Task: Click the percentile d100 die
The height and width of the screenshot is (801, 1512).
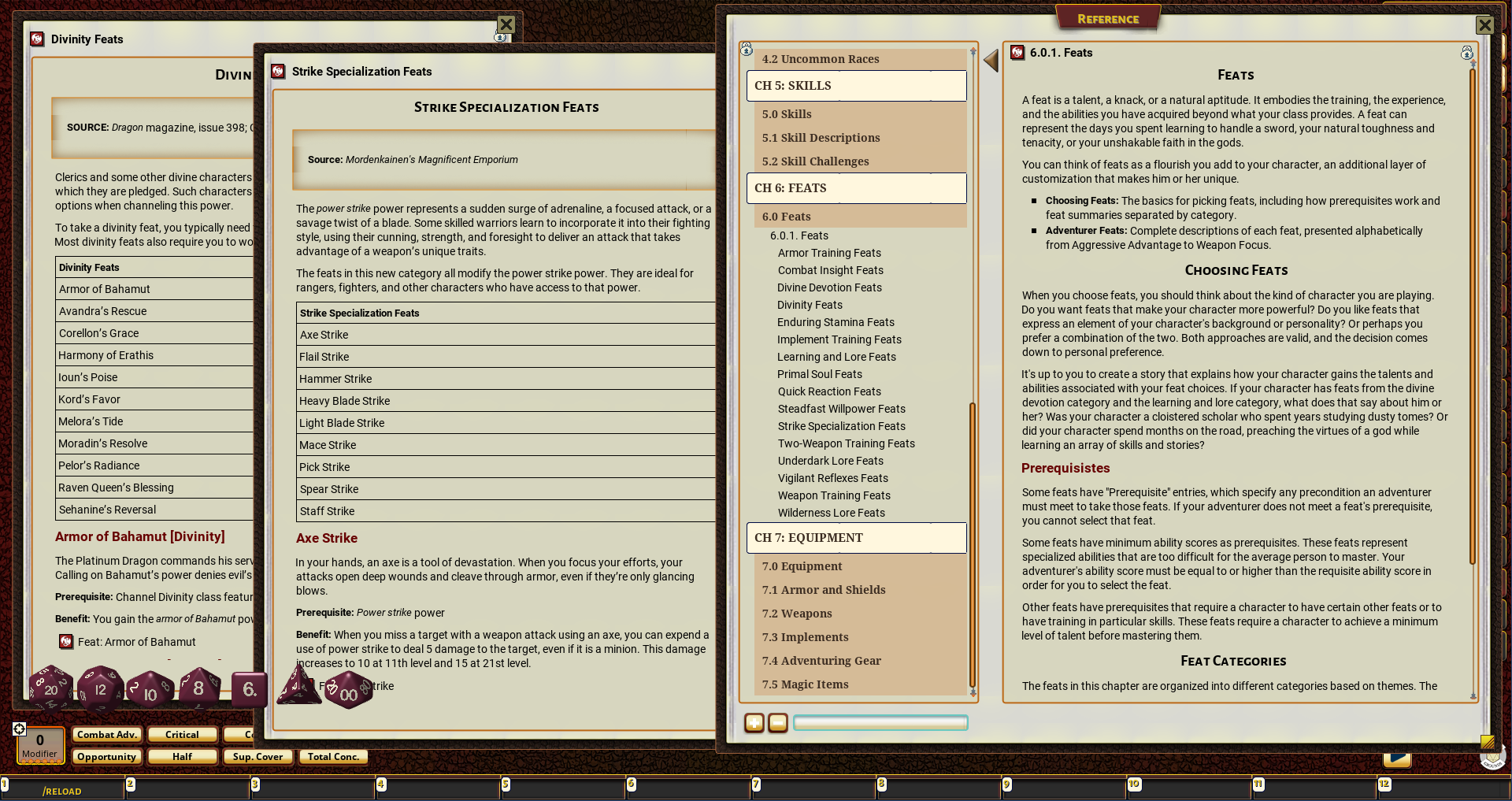Action: [x=348, y=691]
